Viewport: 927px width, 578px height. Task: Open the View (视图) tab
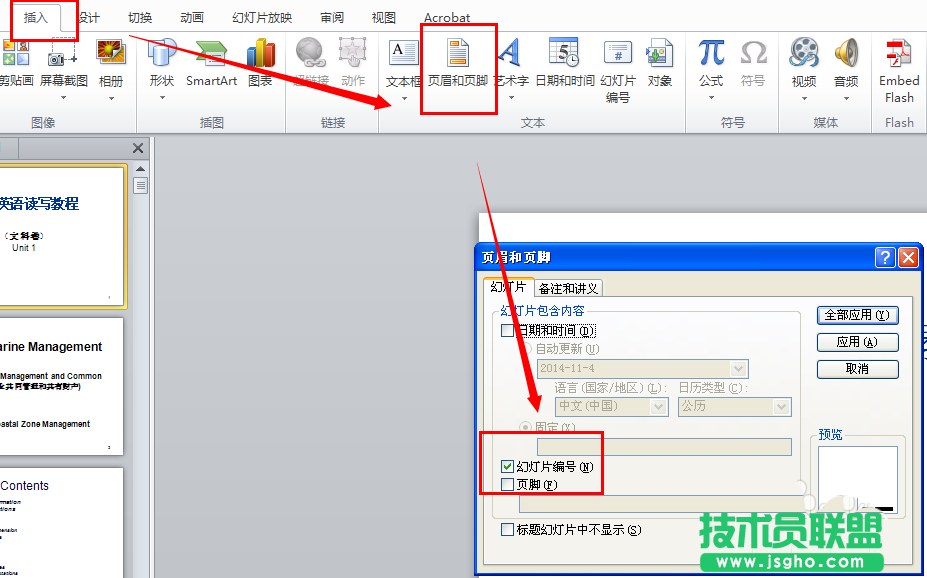(x=383, y=18)
